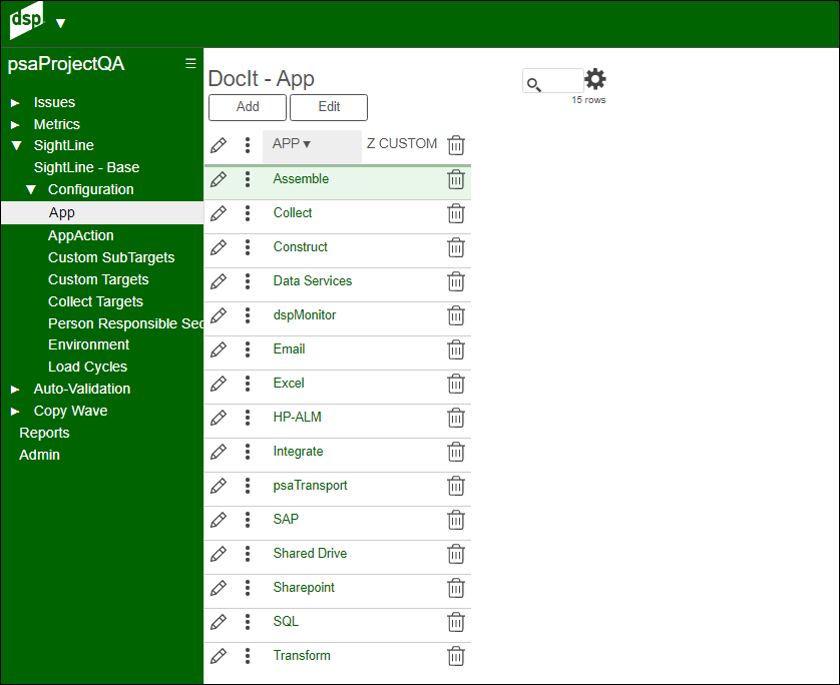This screenshot has height=685, width=840.
Task: Delete the SQL row
Action: [456, 622]
